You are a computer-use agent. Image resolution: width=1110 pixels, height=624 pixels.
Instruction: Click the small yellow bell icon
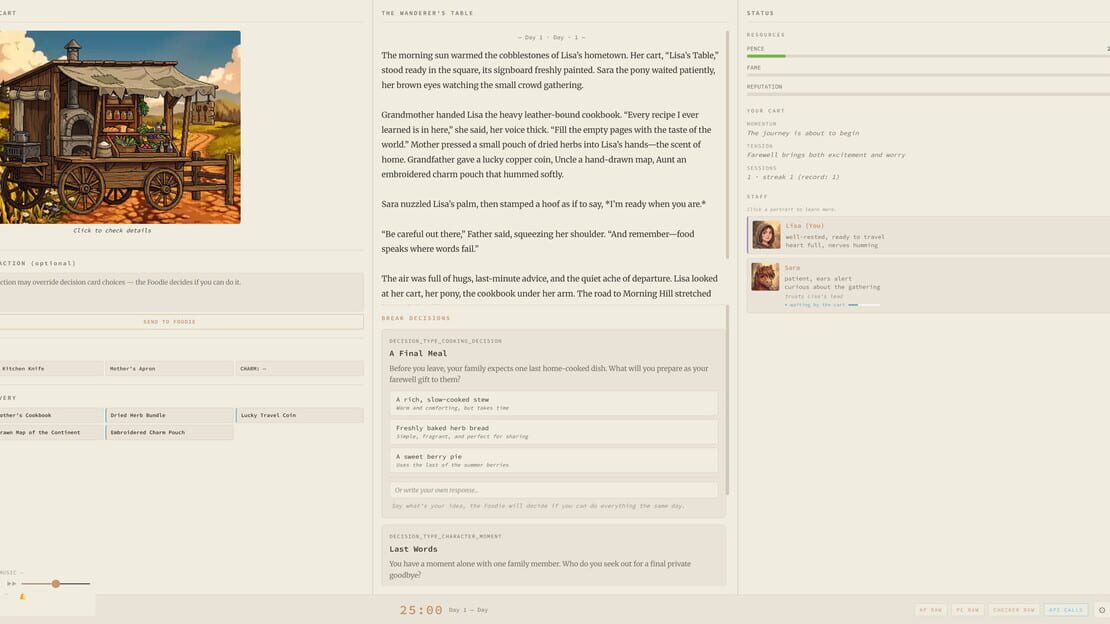23,597
